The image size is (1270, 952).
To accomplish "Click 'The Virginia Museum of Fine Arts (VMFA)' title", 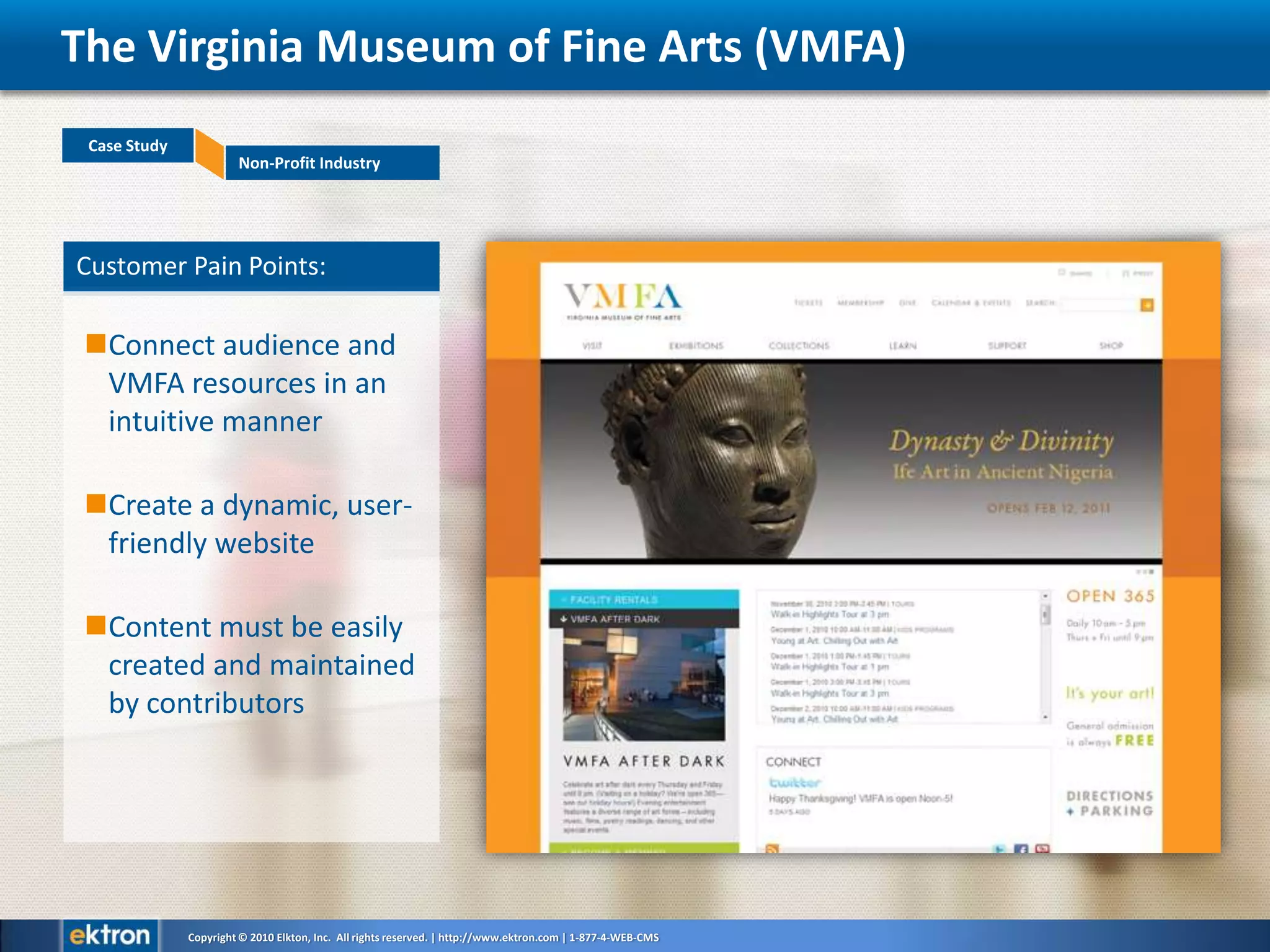I will coord(484,46).
